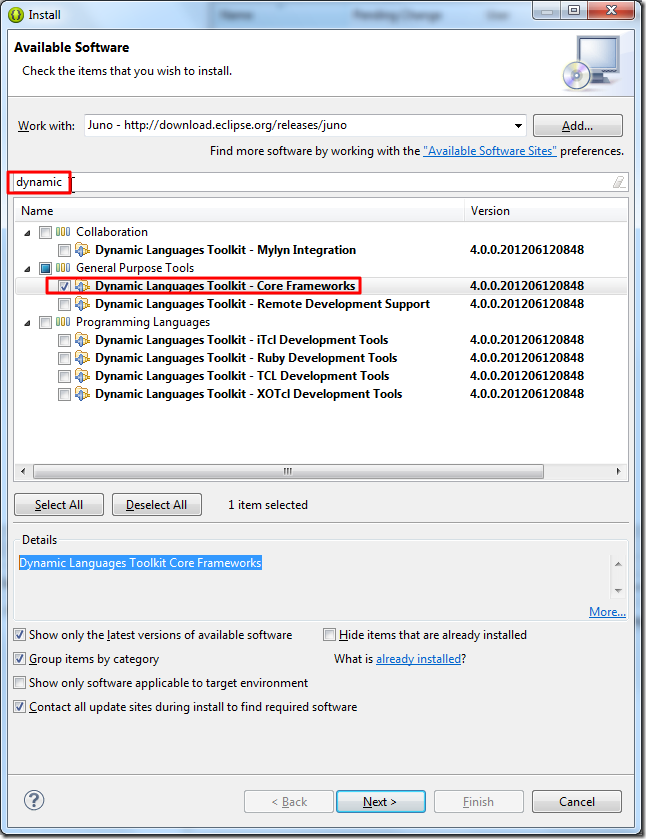Check Ruby Development Tools checkbox
The width and height of the screenshot is (646, 839).
64,358
